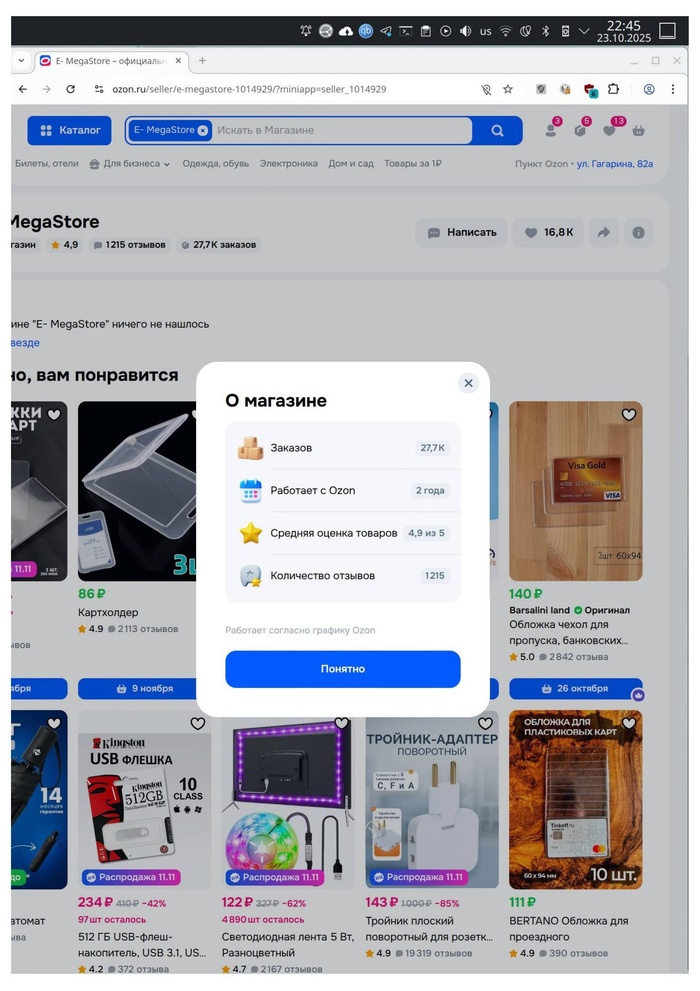Viewport: 700px width, 991px height.
Task: Click the store info icon
Action: [638, 232]
